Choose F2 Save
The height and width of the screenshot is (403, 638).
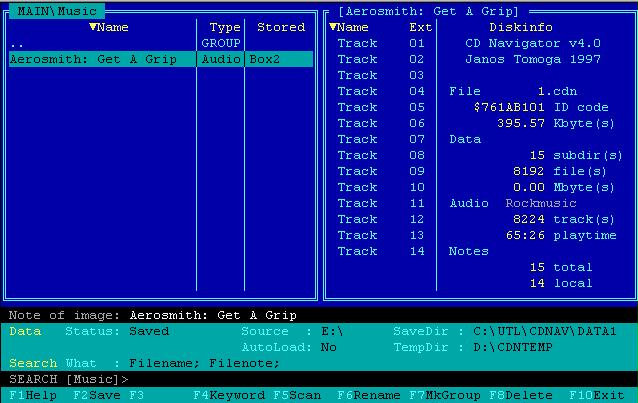(x=97, y=395)
